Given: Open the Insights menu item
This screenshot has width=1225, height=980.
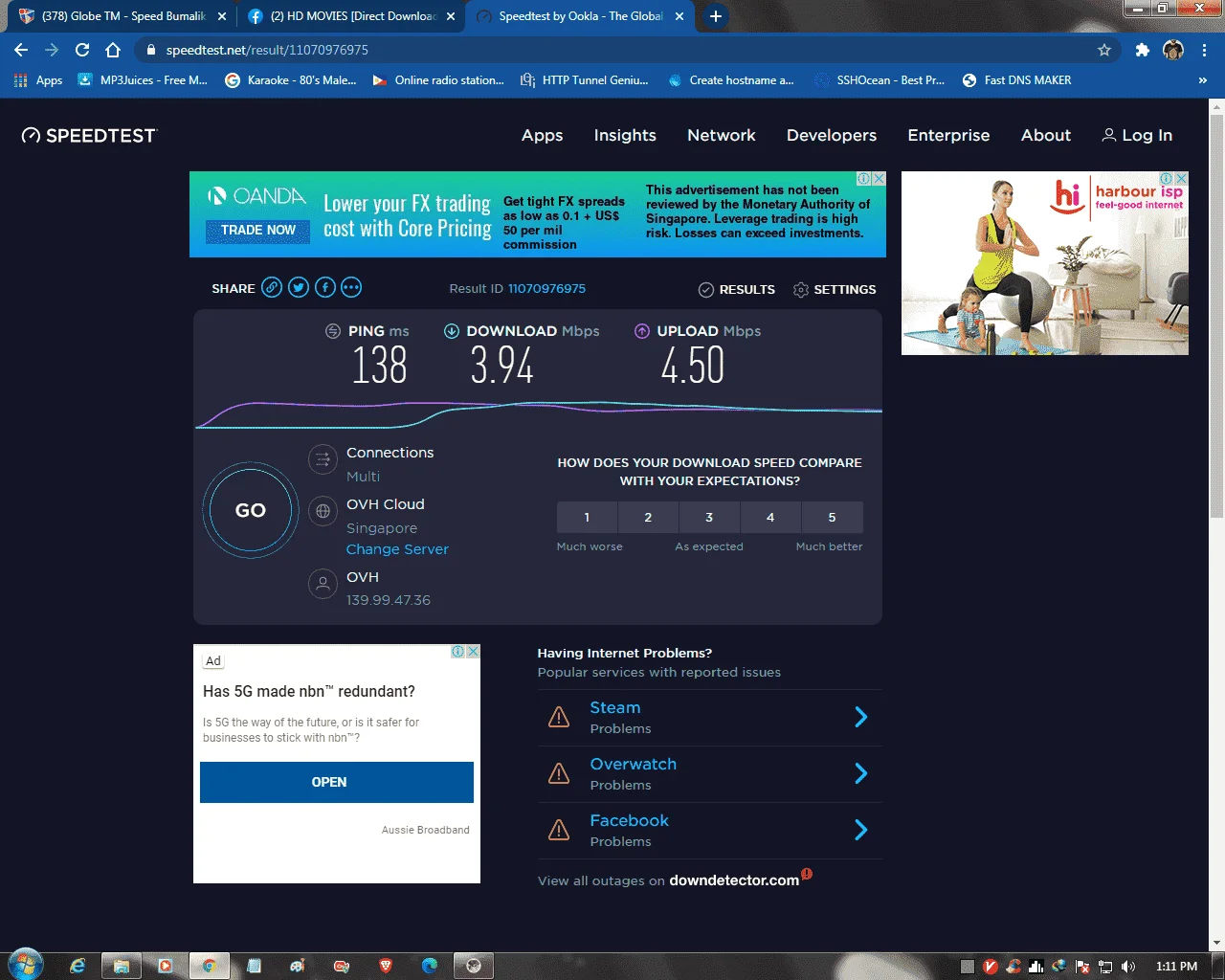Looking at the screenshot, I should tap(625, 136).
